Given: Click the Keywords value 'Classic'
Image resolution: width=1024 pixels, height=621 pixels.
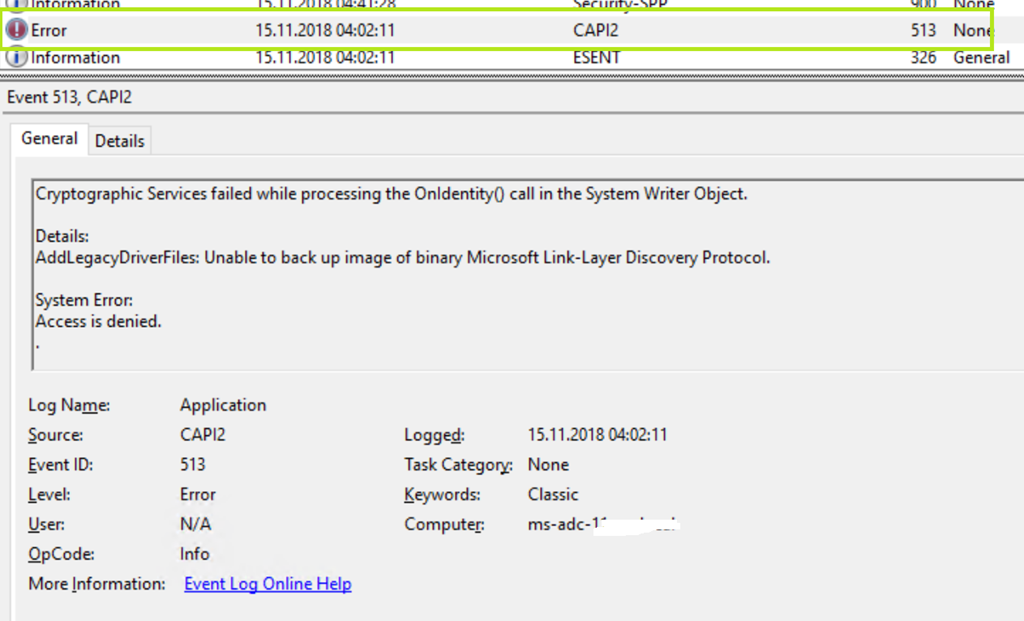Looking at the screenshot, I should click(553, 495).
